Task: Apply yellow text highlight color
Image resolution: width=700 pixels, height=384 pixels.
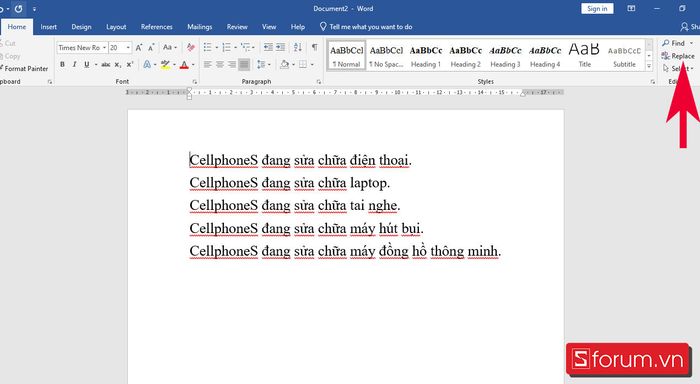Action: (x=165, y=65)
